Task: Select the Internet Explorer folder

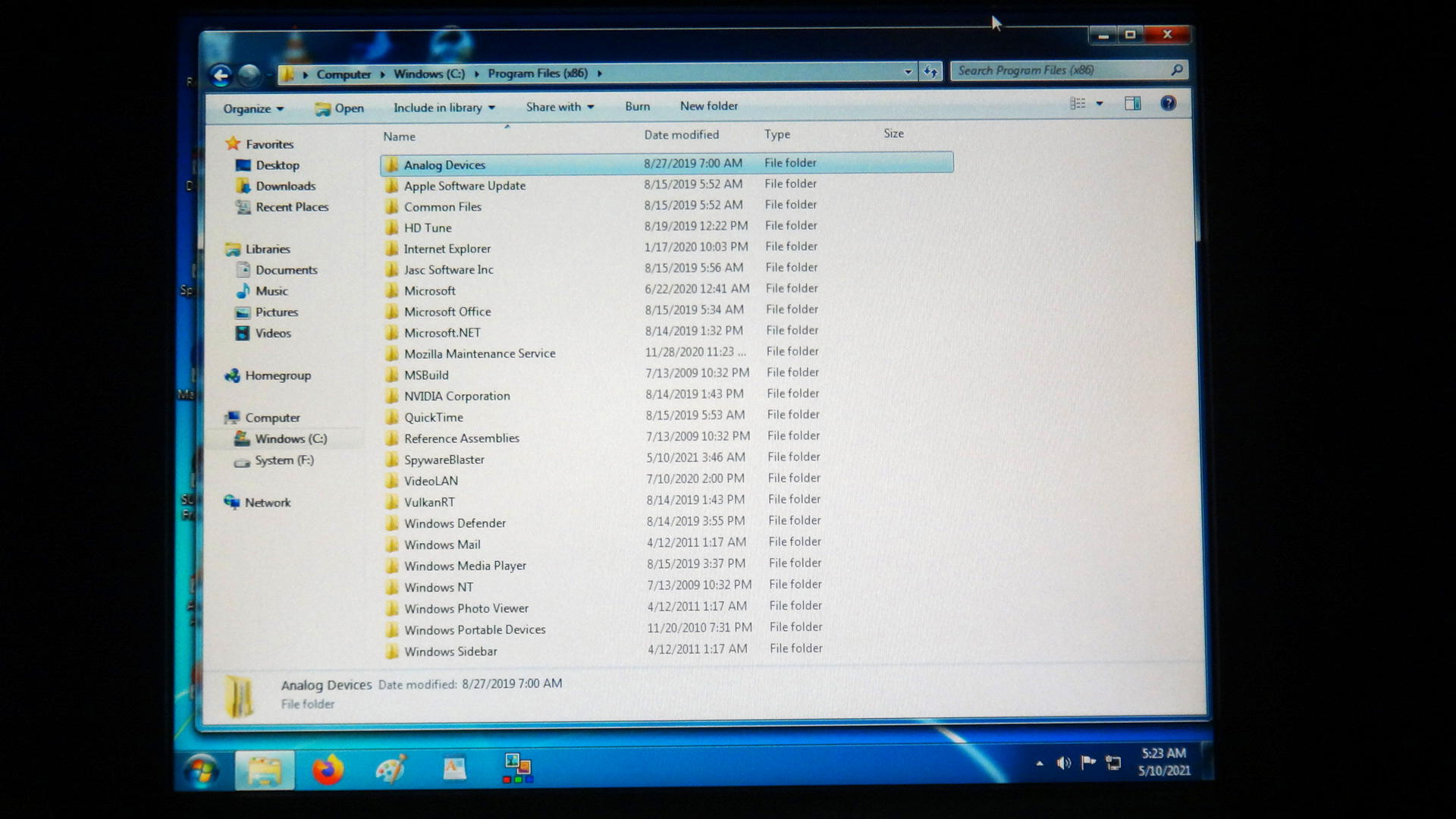Action: pyautogui.click(x=447, y=249)
